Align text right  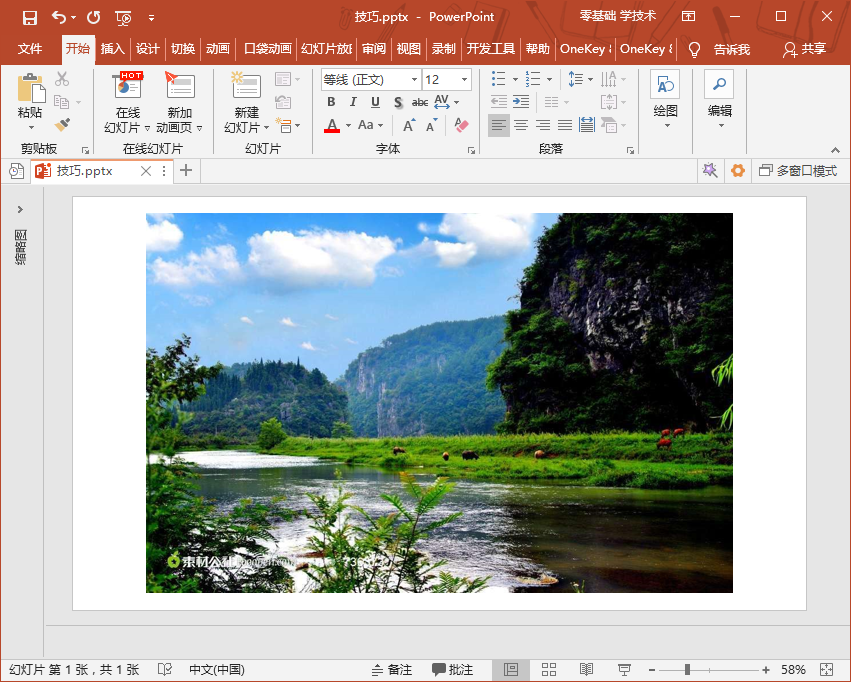click(543, 125)
